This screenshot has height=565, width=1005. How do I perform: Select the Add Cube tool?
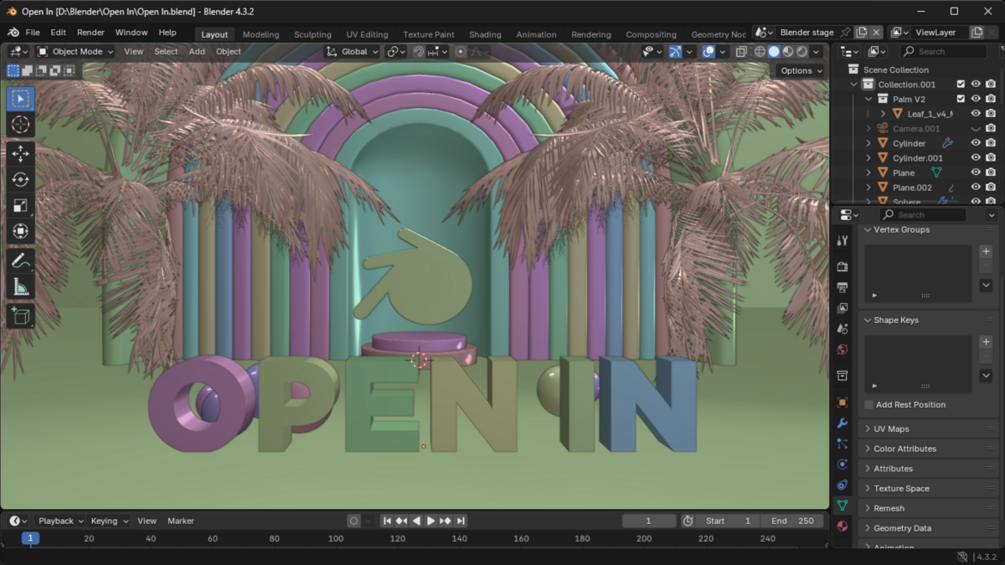click(21, 316)
